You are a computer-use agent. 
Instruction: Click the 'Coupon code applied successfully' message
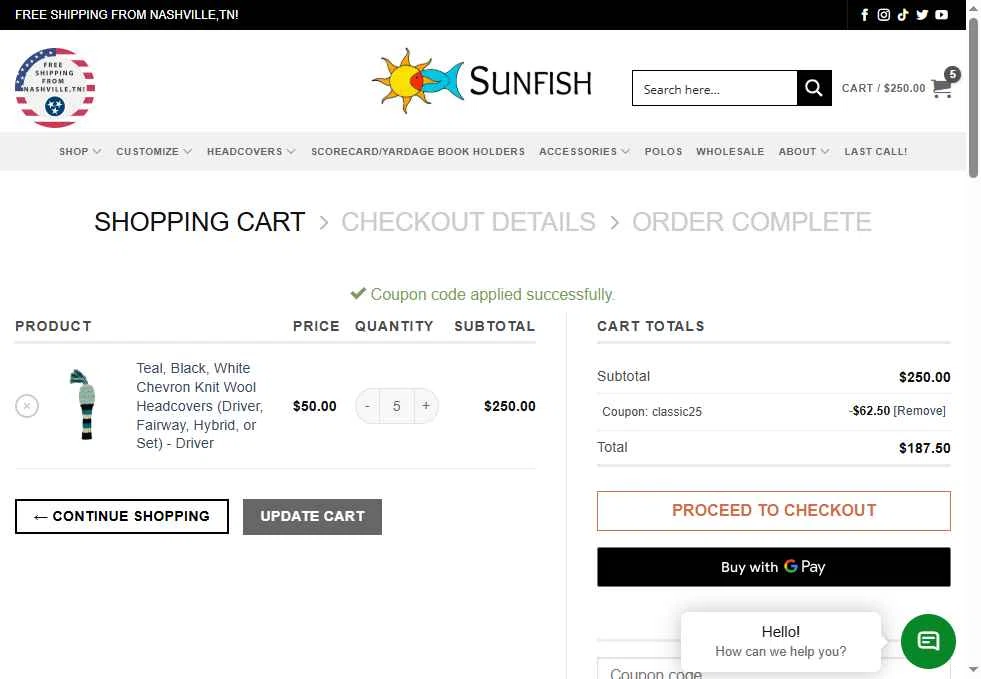[482, 294]
